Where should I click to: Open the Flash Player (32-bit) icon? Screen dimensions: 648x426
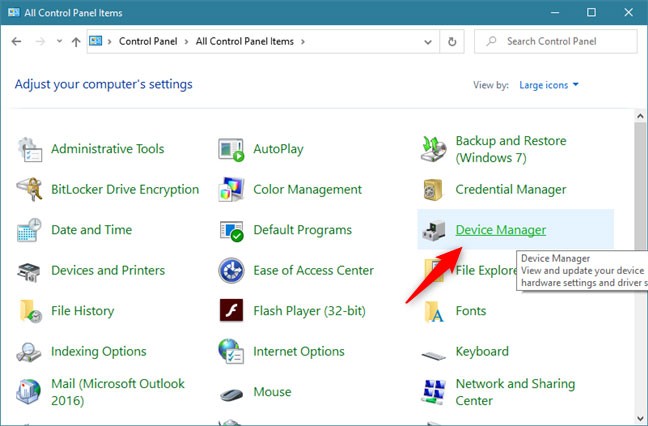(232, 311)
